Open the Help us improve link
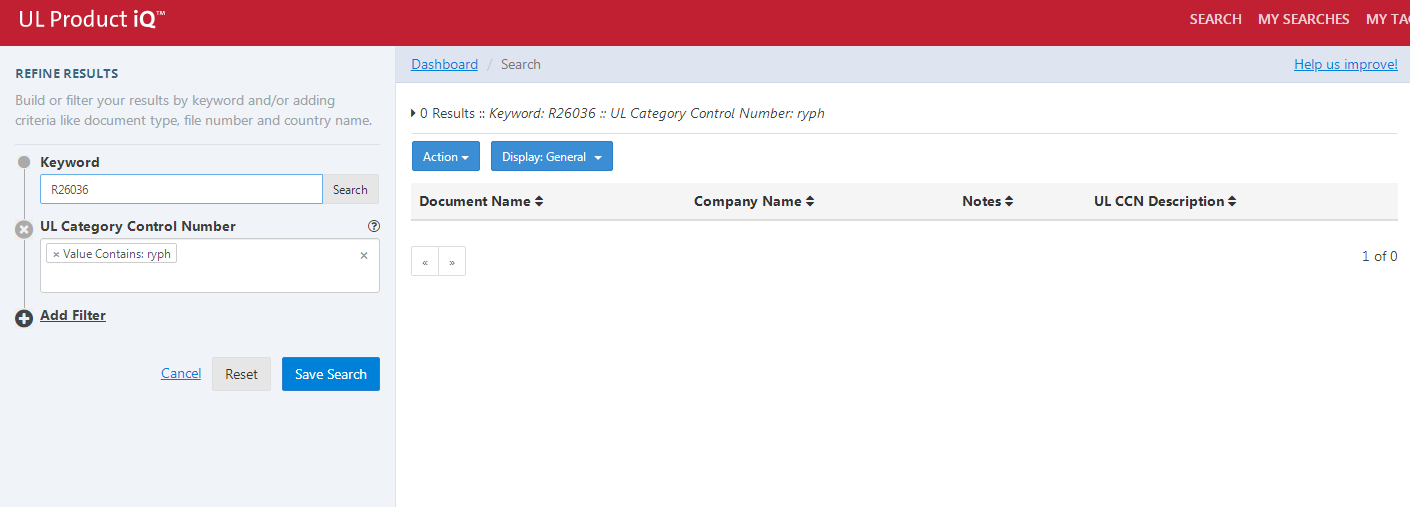The image size is (1410, 507). pos(1345,64)
